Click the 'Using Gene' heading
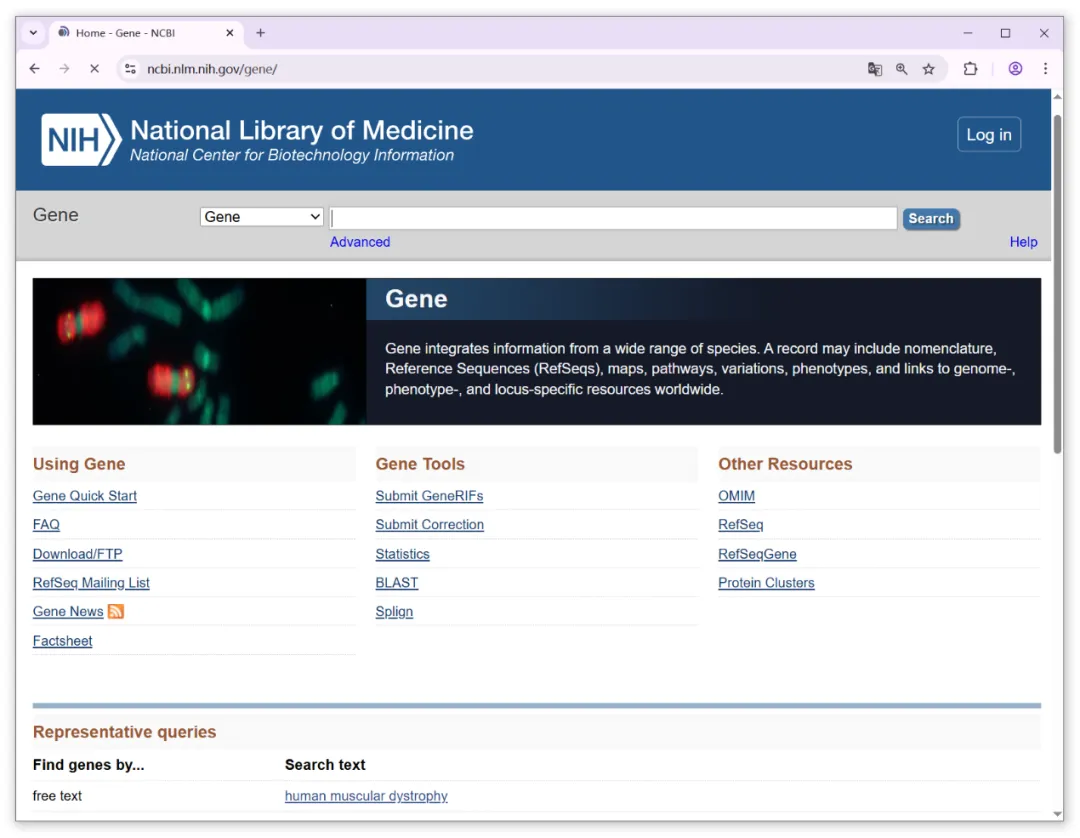This screenshot has height=838, width=1080. tap(79, 464)
